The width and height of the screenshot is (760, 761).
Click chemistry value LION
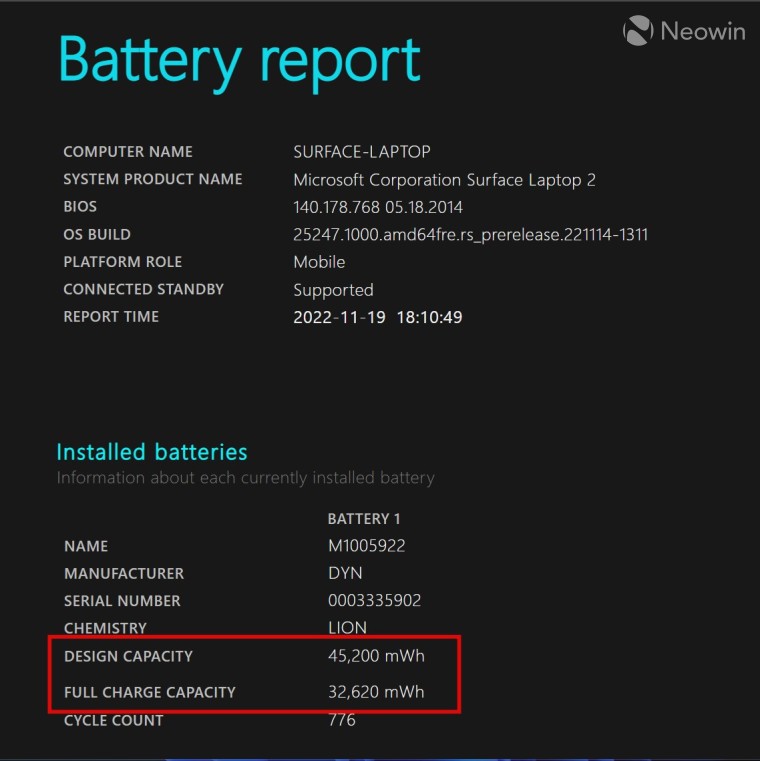pyautogui.click(x=347, y=628)
